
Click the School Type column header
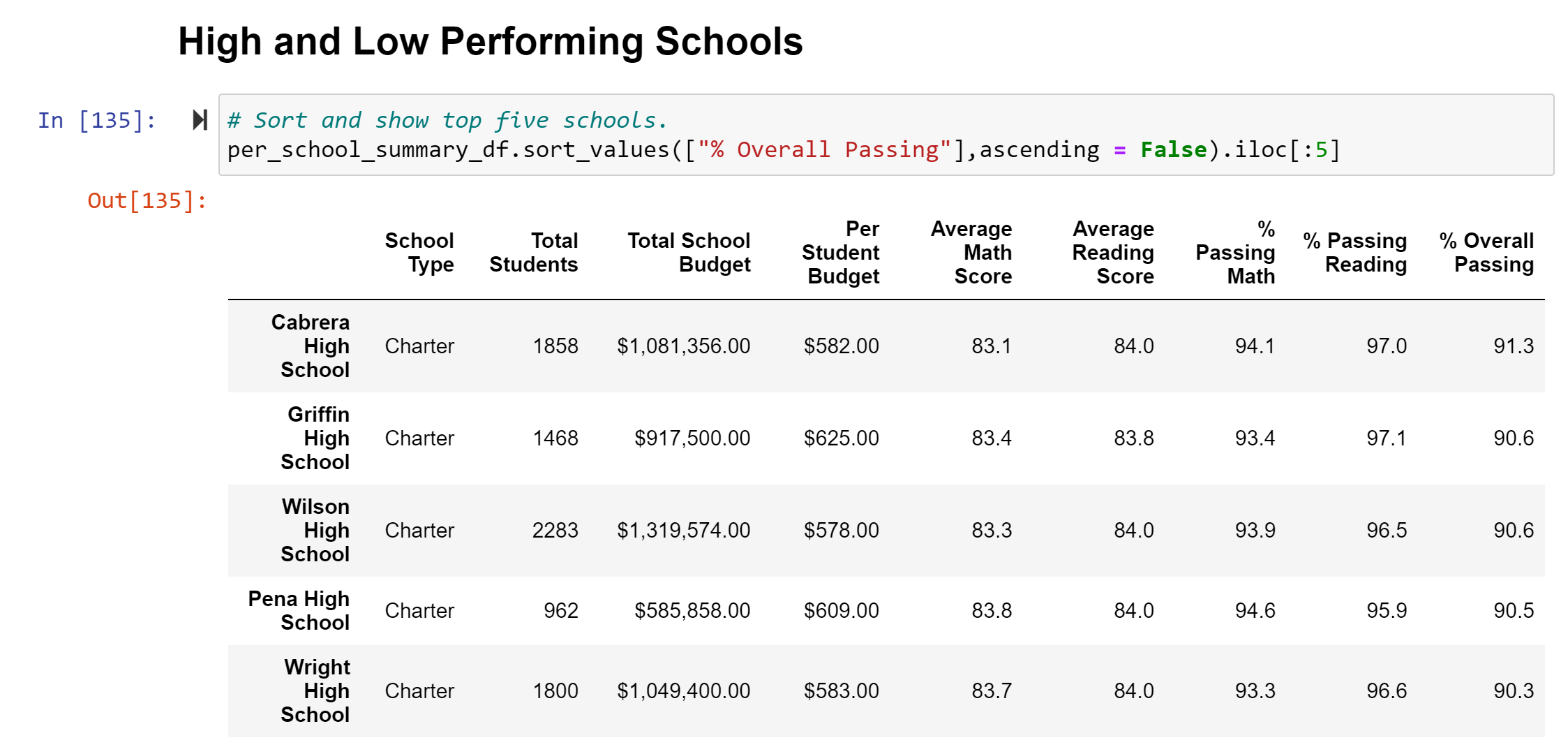[x=420, y=253]
